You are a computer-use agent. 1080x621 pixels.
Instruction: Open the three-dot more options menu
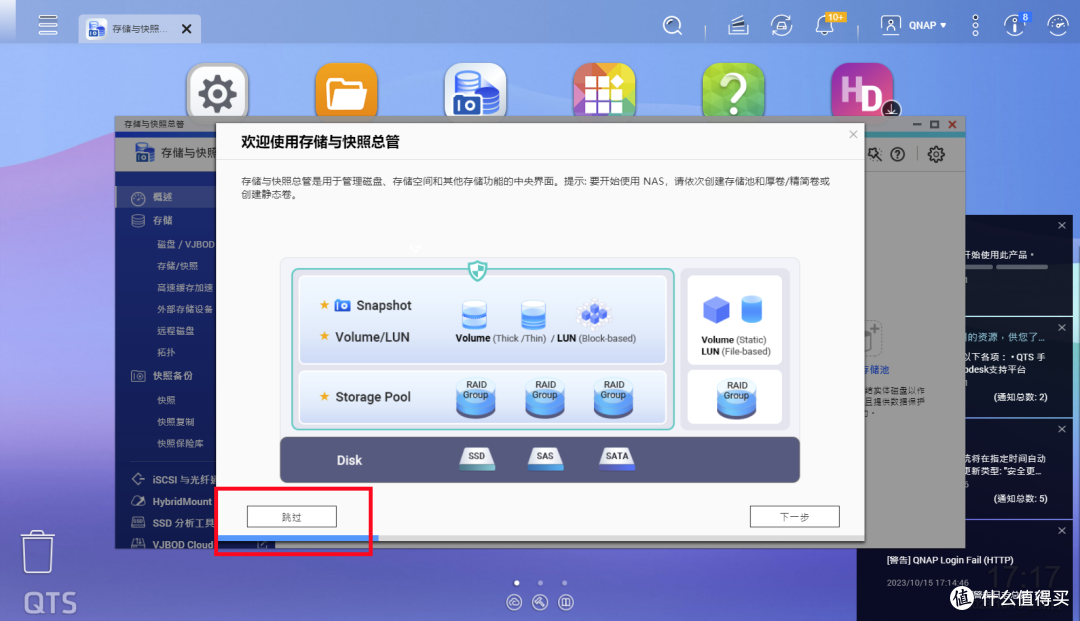[975, 25]
